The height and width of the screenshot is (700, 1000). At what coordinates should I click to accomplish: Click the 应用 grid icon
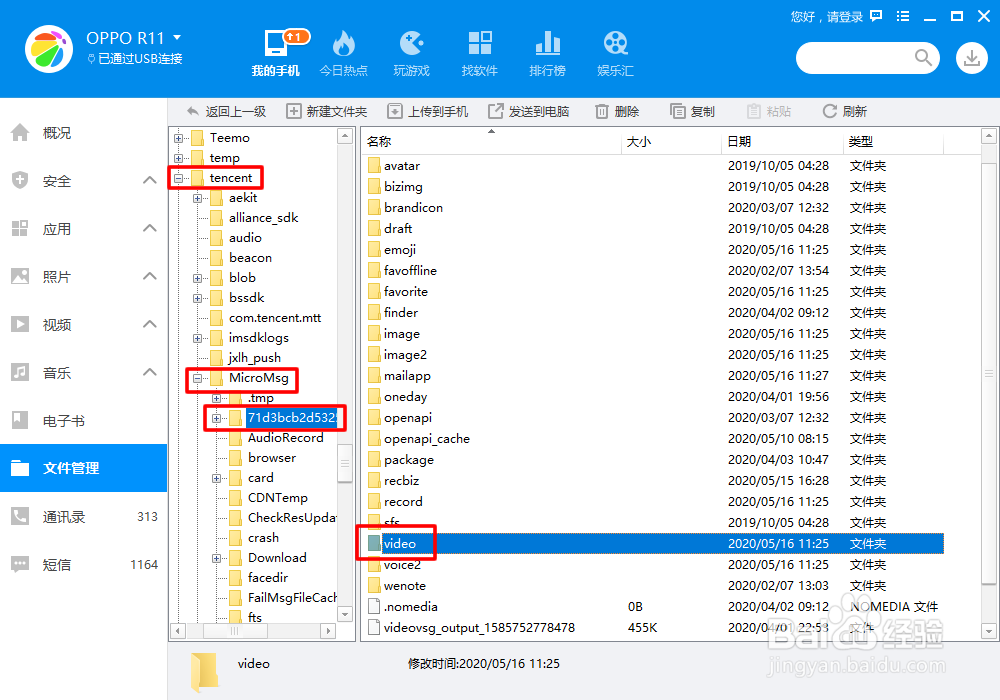pos(20,228)
